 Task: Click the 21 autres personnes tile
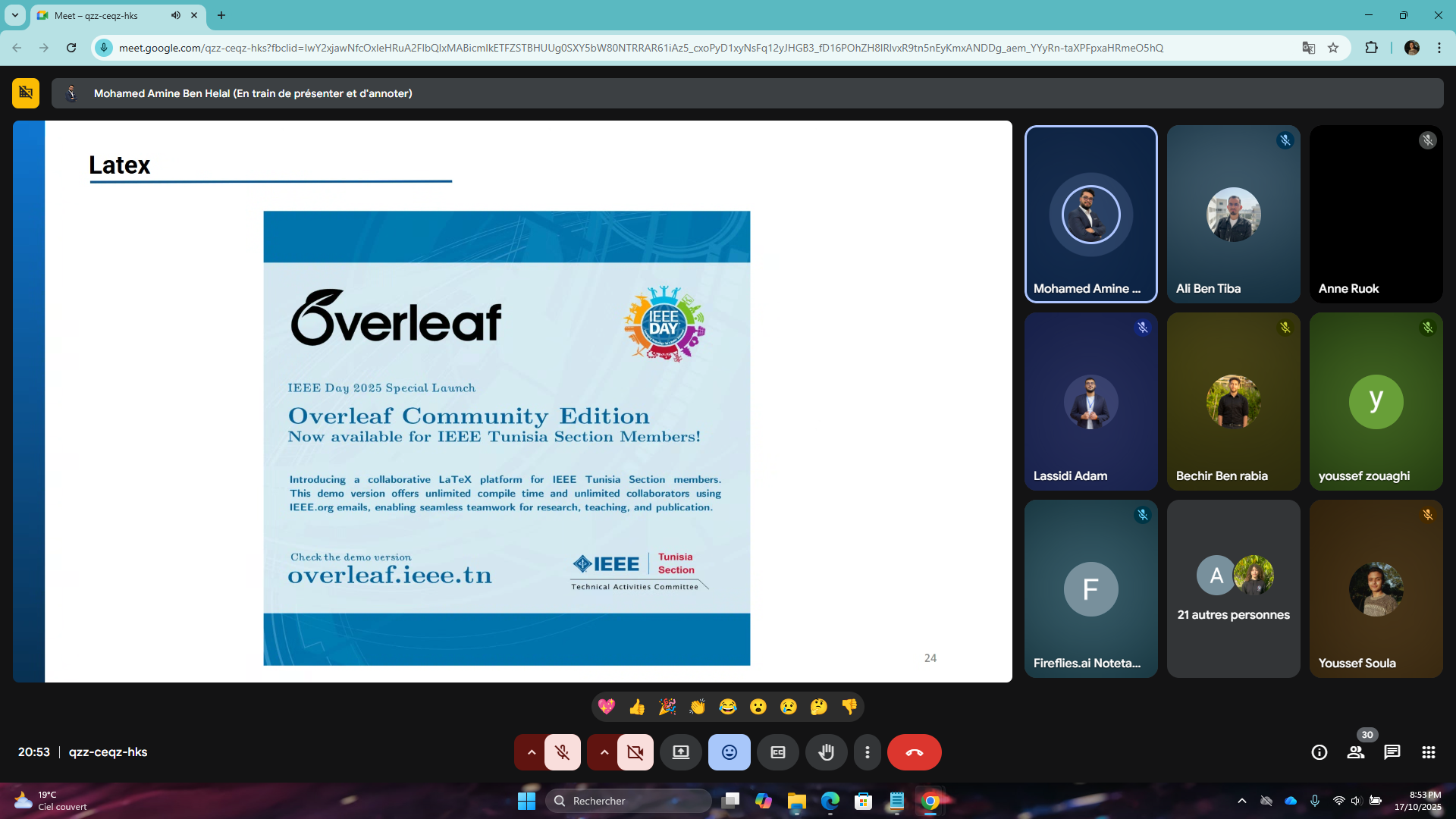coord(1233,588)
